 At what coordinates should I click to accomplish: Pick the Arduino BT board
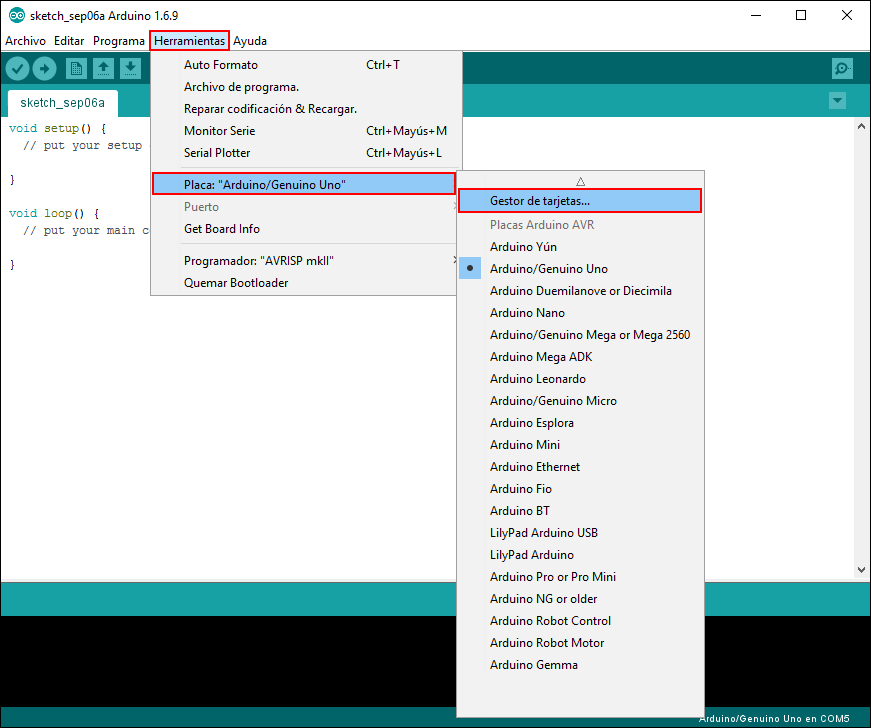[x=581, y=511]
